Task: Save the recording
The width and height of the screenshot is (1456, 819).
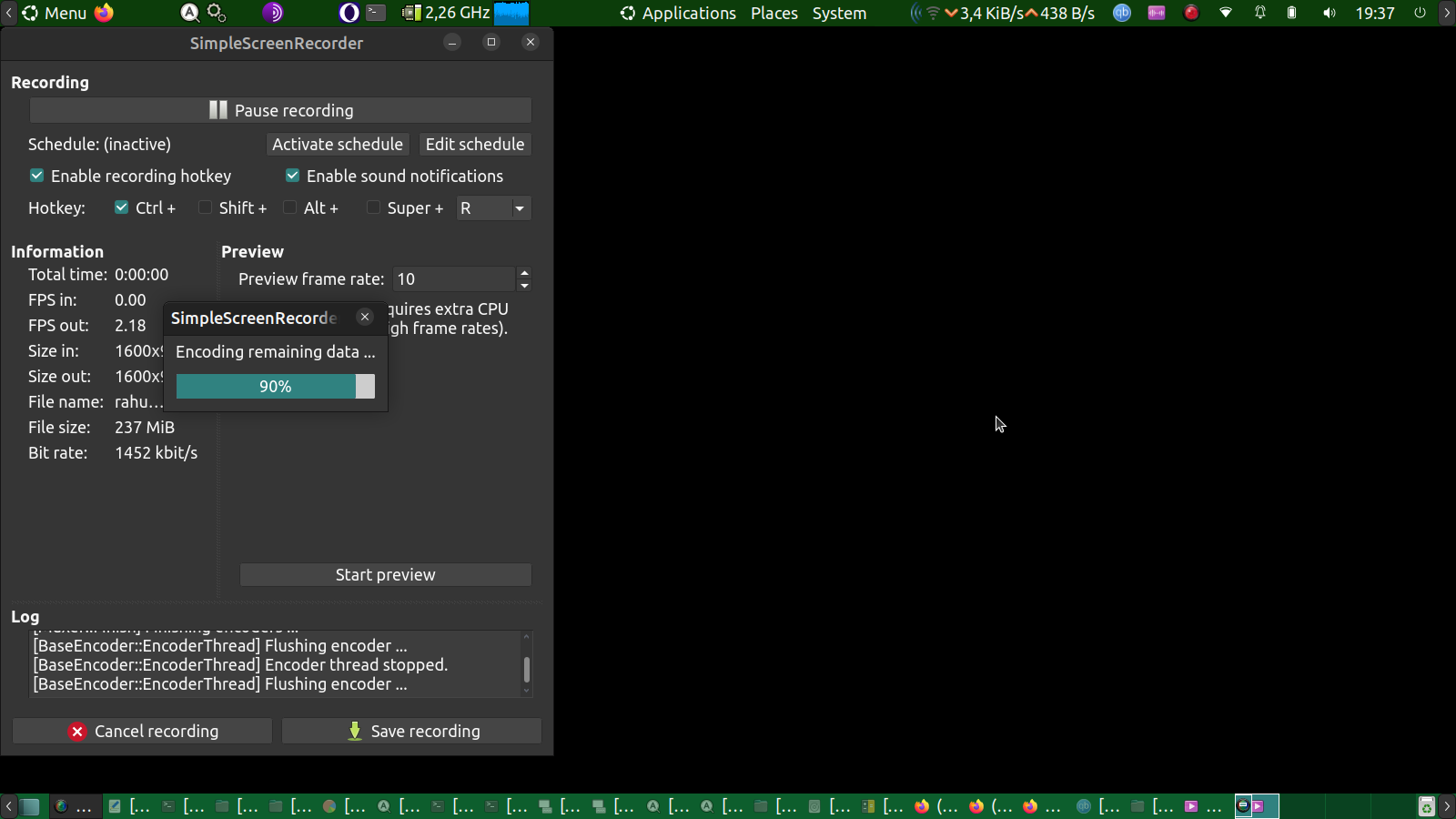Action: [x=411, y=731]
